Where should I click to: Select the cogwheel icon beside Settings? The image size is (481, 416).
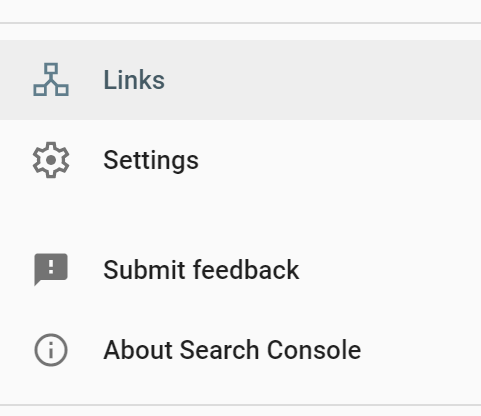51,160
